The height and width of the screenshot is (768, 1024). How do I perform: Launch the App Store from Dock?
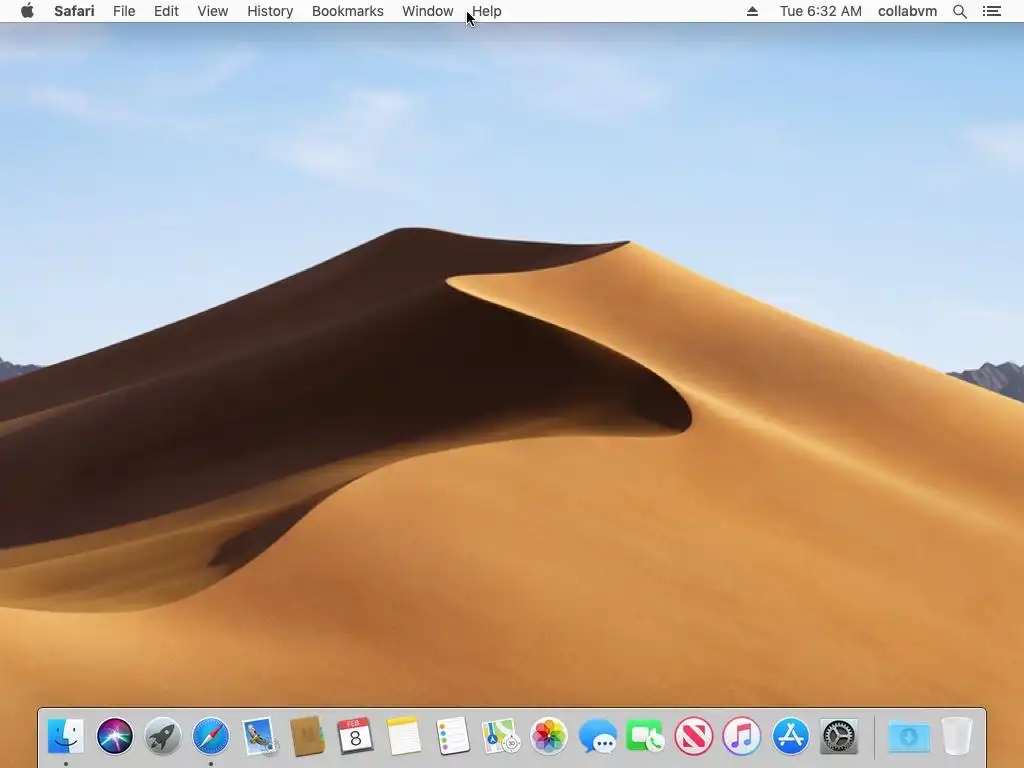[x=790, y=736]
